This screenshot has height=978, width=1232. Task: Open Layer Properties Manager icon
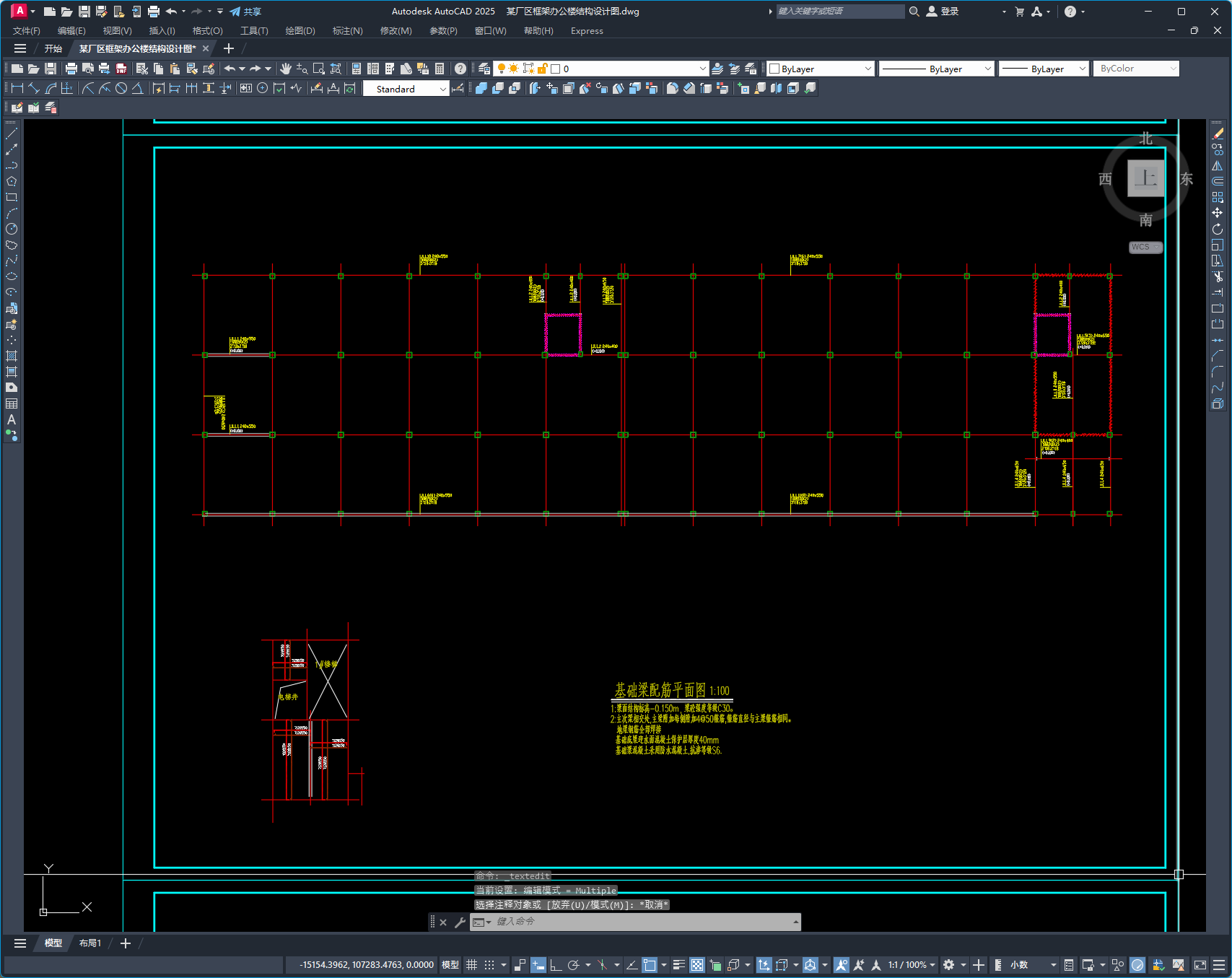coord(484,69)
